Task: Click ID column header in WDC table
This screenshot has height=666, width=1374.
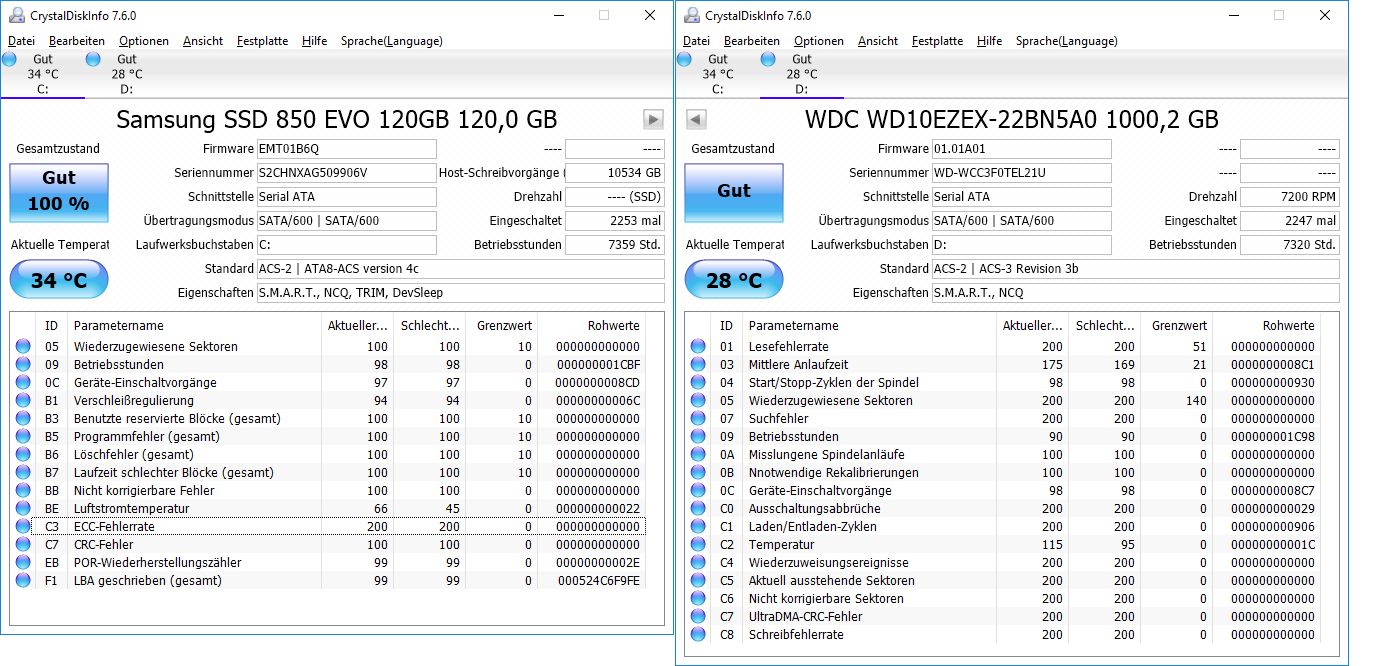Action: (x=727, y=326)
